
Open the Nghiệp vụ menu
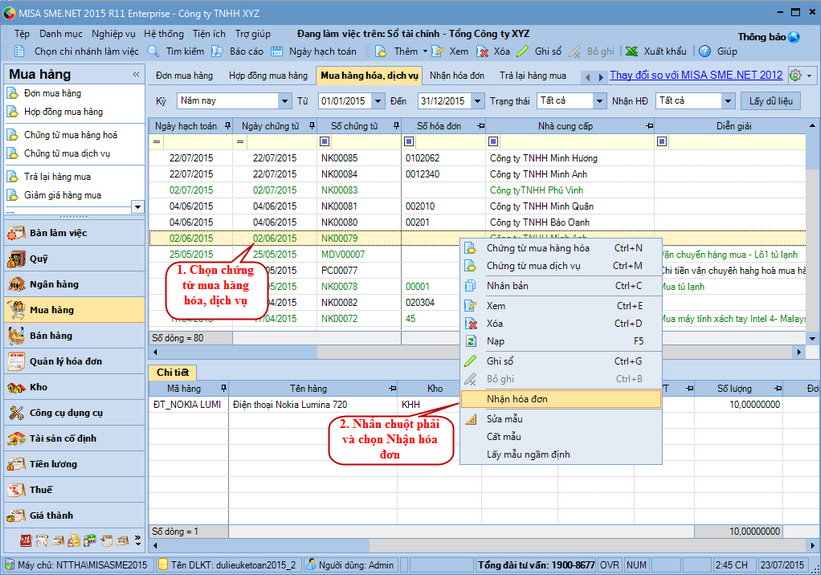point(113,34)
